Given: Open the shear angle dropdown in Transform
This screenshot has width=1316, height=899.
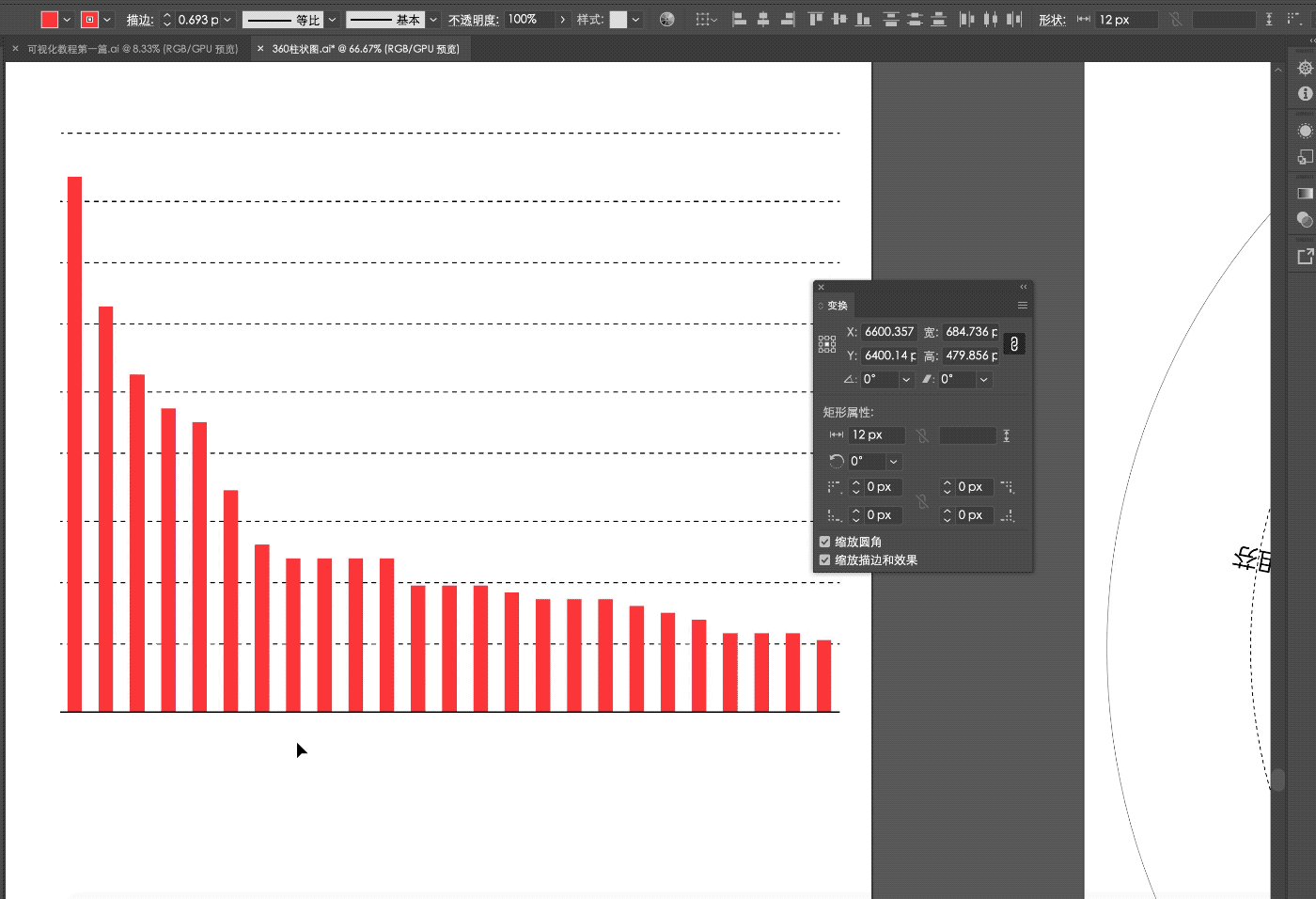Looking at the screenshot, I should coord(983,379).
